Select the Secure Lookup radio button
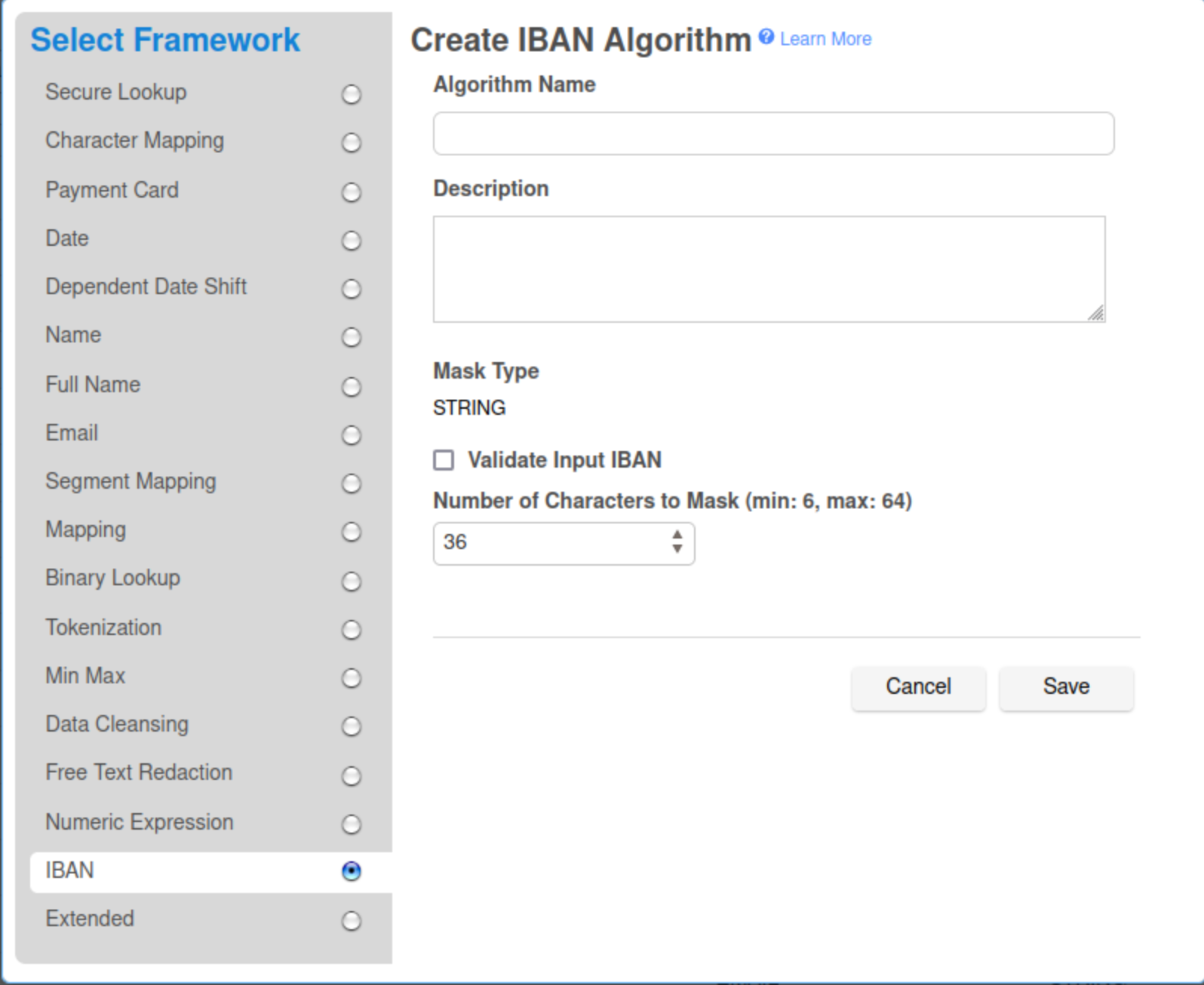The height and width of the screenshot is (985, 1204). (351, 94)
